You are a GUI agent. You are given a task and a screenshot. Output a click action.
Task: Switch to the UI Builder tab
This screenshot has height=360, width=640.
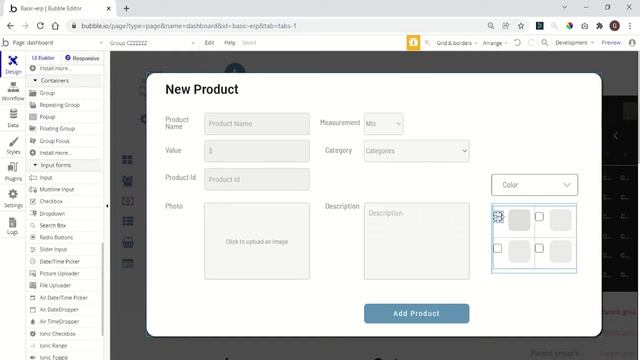43,58
